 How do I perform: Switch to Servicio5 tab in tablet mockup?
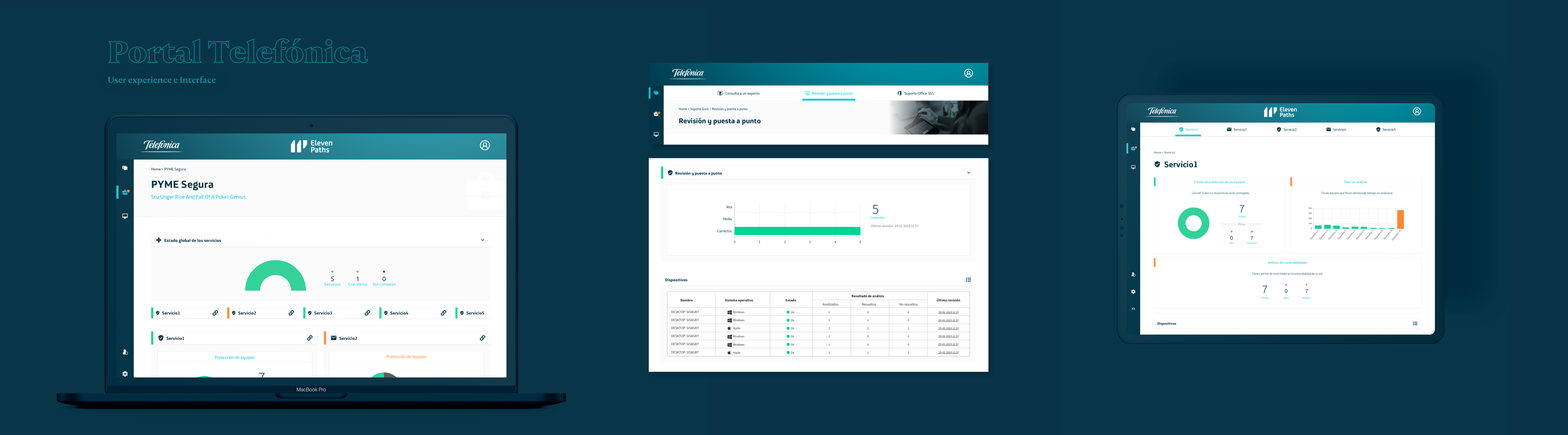1386,129
